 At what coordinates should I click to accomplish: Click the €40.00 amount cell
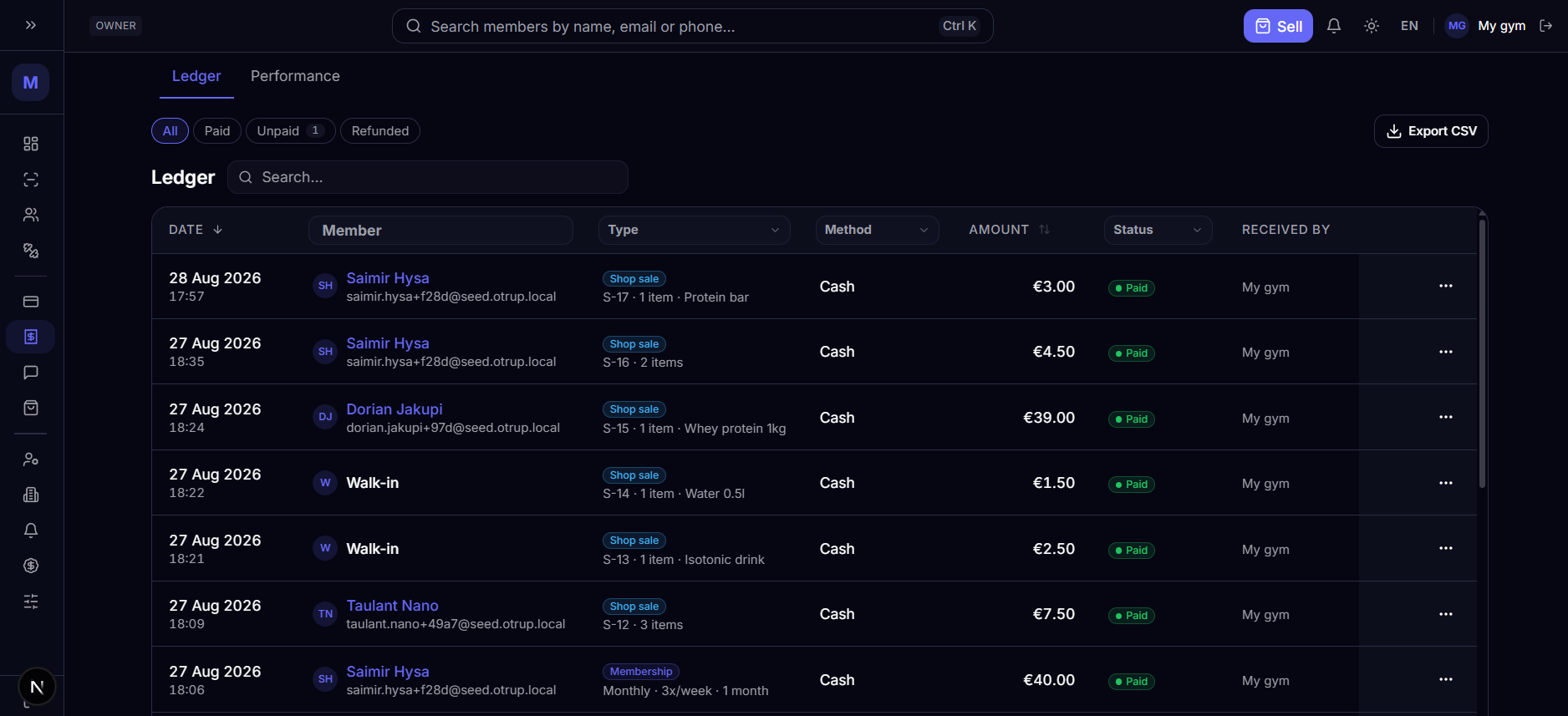tap(1049, 680)
